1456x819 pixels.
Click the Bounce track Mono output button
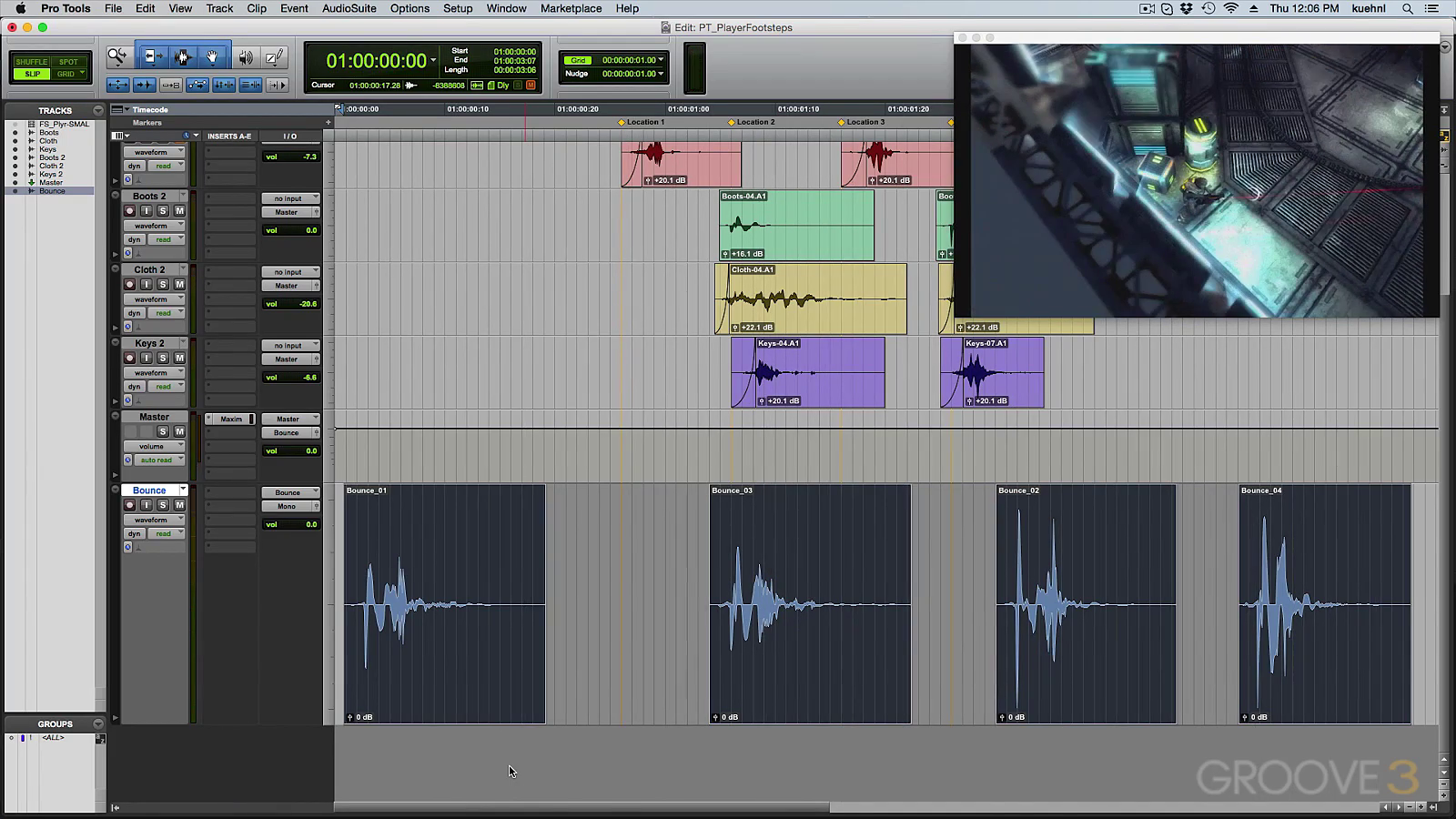pyautogui.click(x=291, y=506)
